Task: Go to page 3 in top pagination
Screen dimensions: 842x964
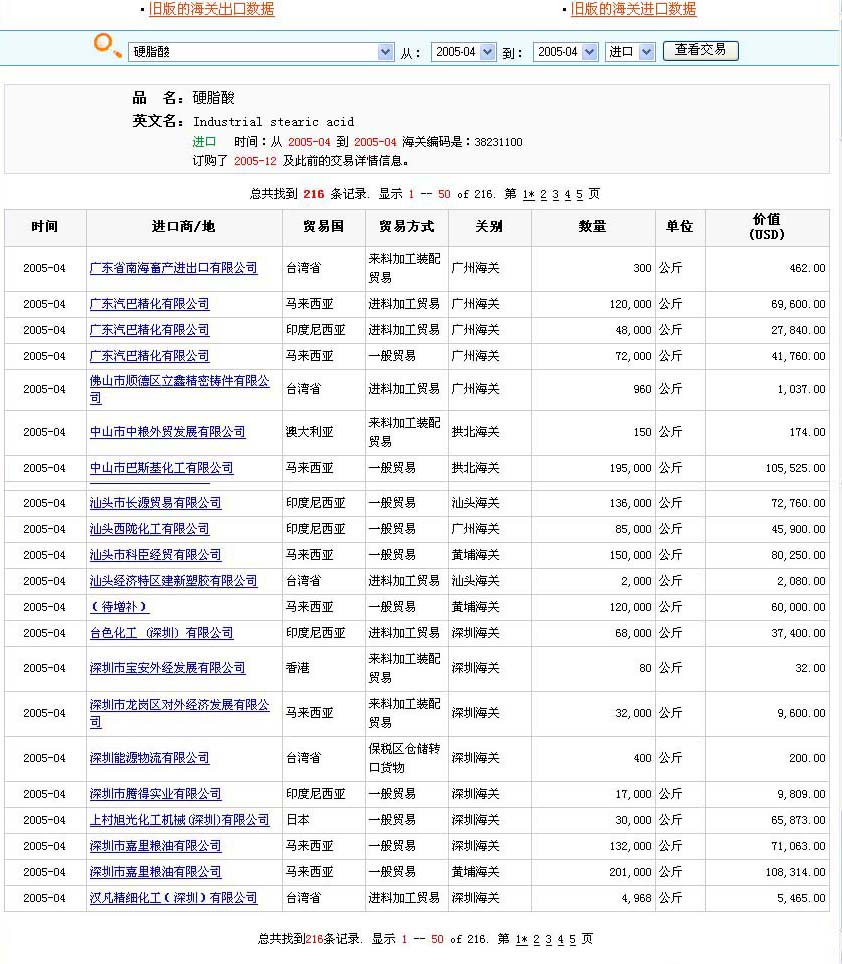Action: click(x=556, y=194)
